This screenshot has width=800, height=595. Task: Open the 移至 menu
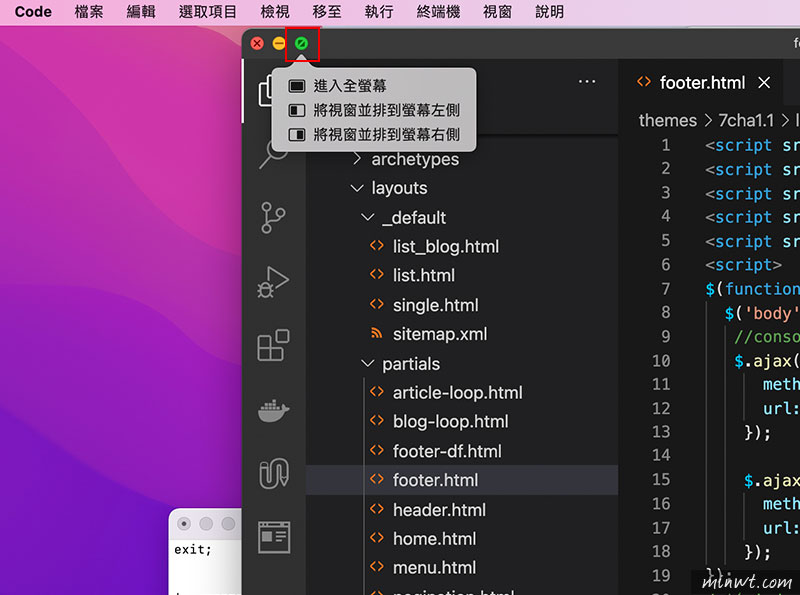point(327,12)
